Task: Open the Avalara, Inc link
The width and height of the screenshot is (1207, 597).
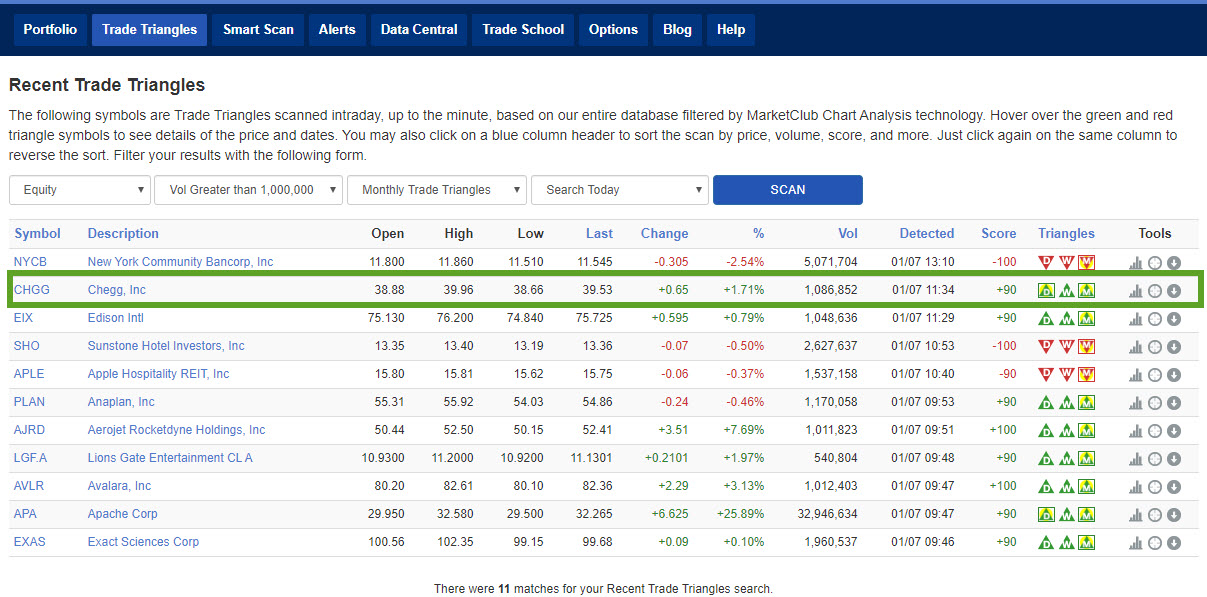Action: (119, 486)
